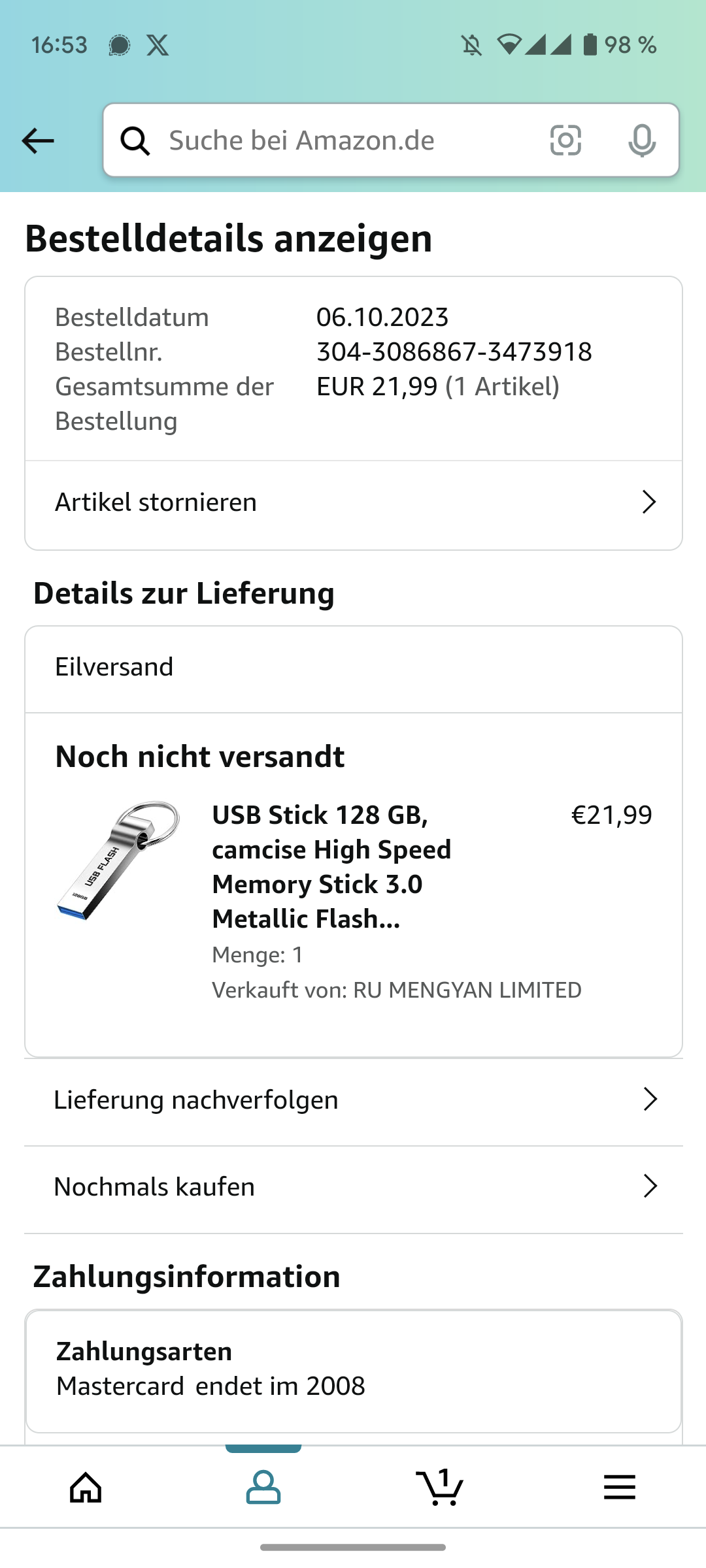
Task: Tap the back arrow icon
Action: (x=38, y=140)
